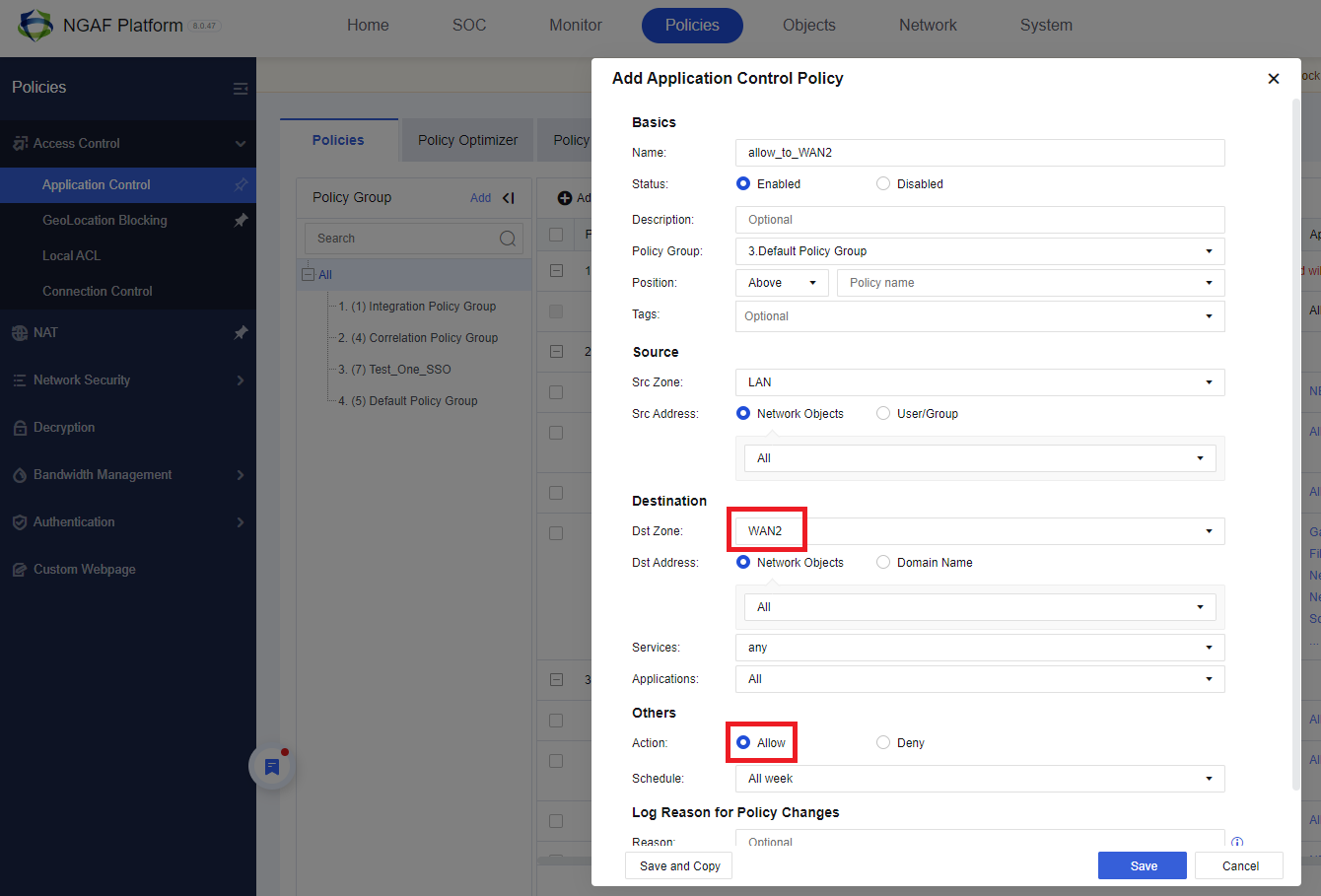Open the Dst Zone WAN2 dropdown
Viewport: 1321px width, 896px height.
(1209, 530)
